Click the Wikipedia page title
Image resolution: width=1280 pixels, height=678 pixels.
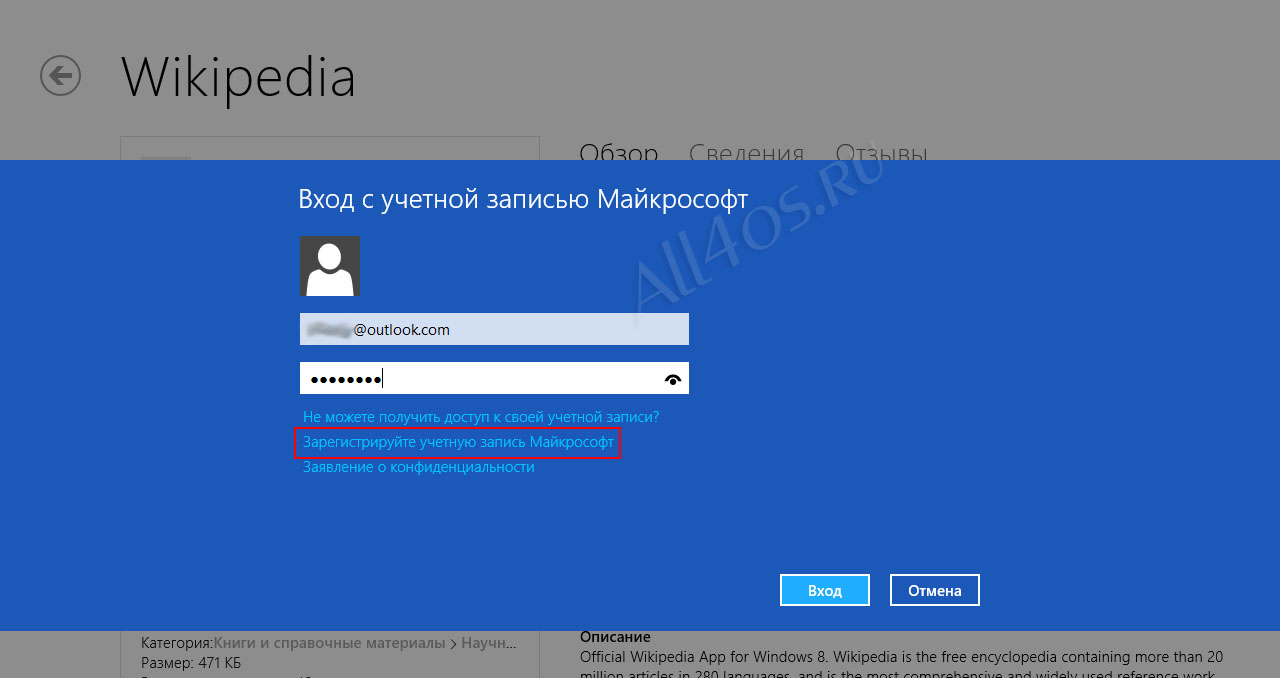[x=238, y=77]
